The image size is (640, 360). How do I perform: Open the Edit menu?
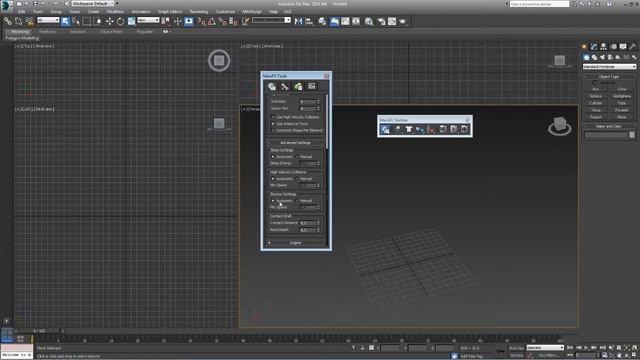[x=22, y=12]
